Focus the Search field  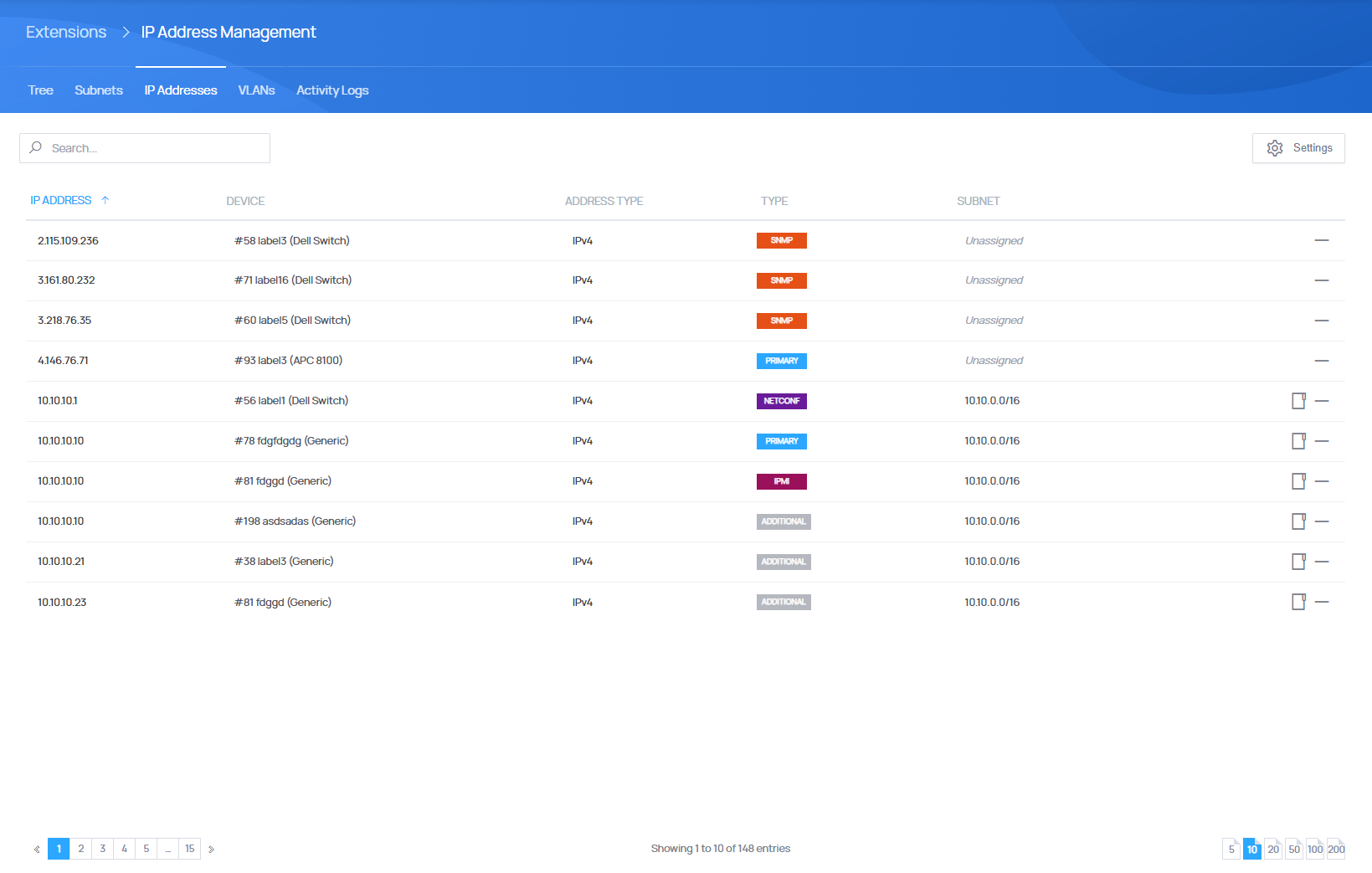145,148
